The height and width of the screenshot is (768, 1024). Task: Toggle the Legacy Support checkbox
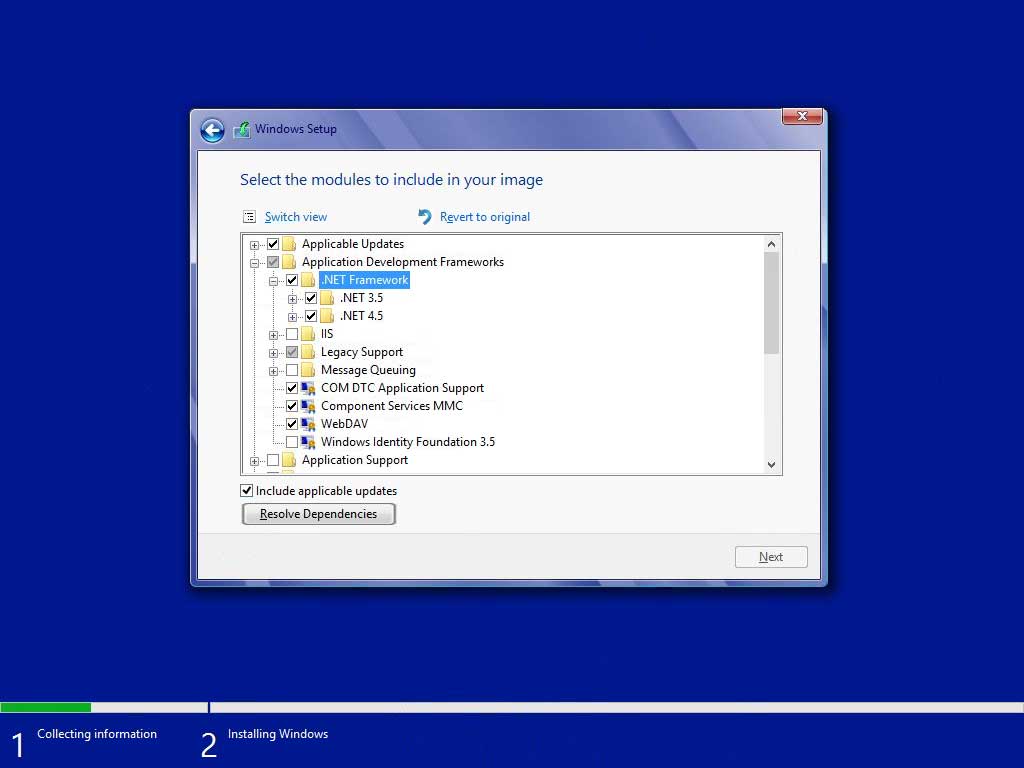tap(292, 352)
